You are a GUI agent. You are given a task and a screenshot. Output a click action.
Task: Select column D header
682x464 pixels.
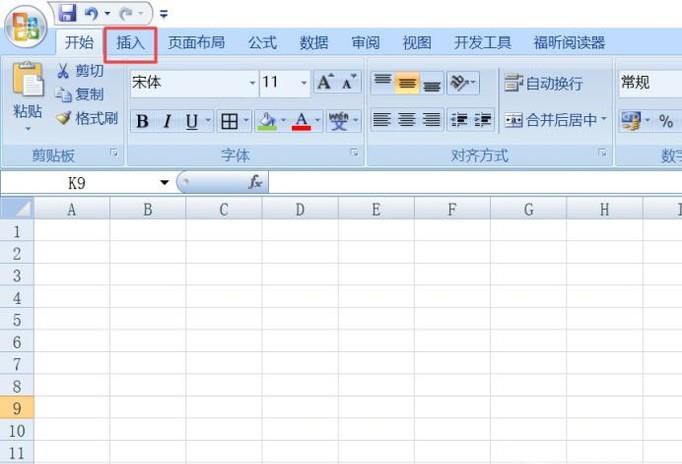point(300,209)
